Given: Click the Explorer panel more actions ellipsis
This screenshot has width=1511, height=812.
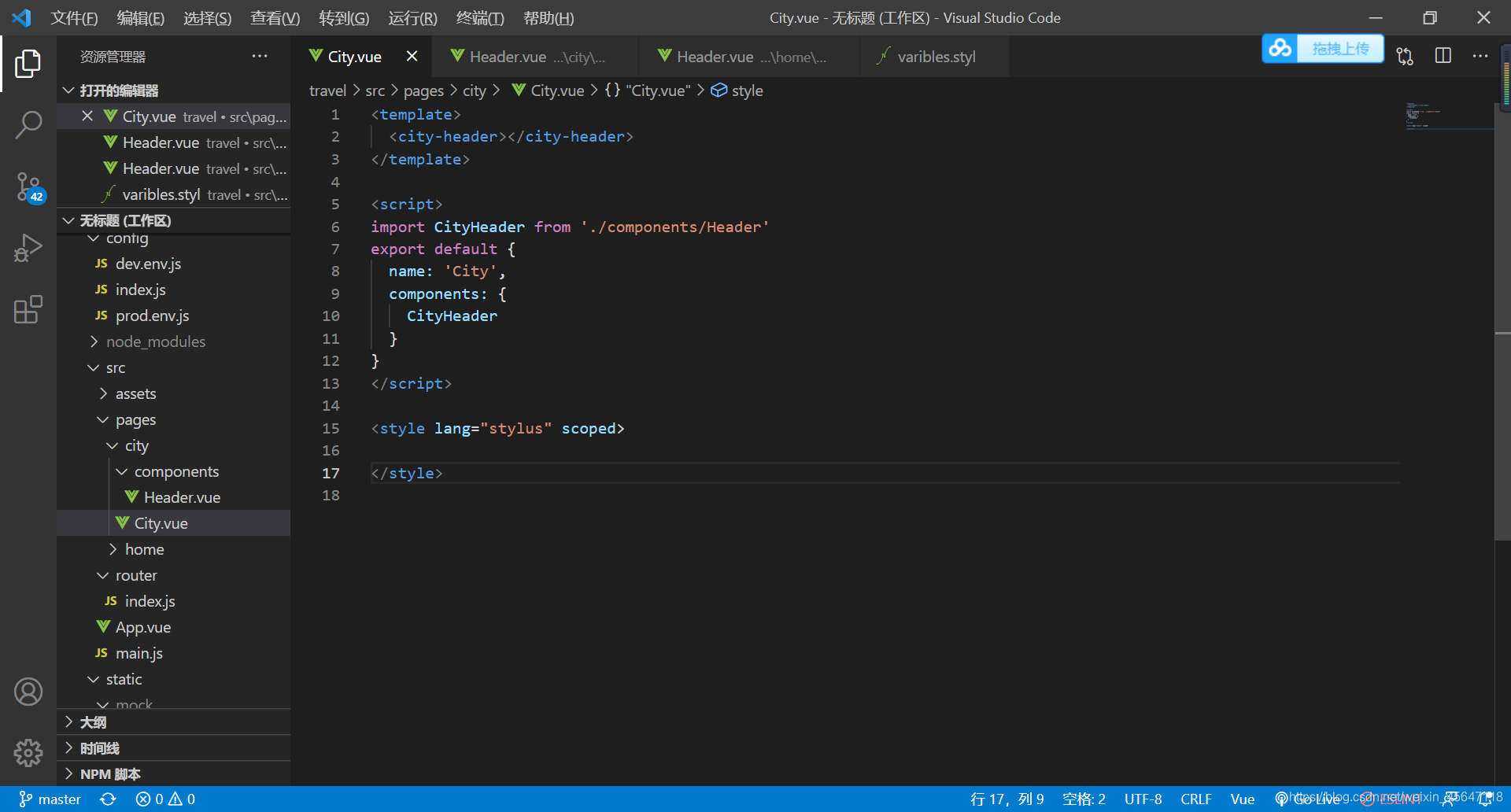Looking at the screenshot, I should pos(260,57).
